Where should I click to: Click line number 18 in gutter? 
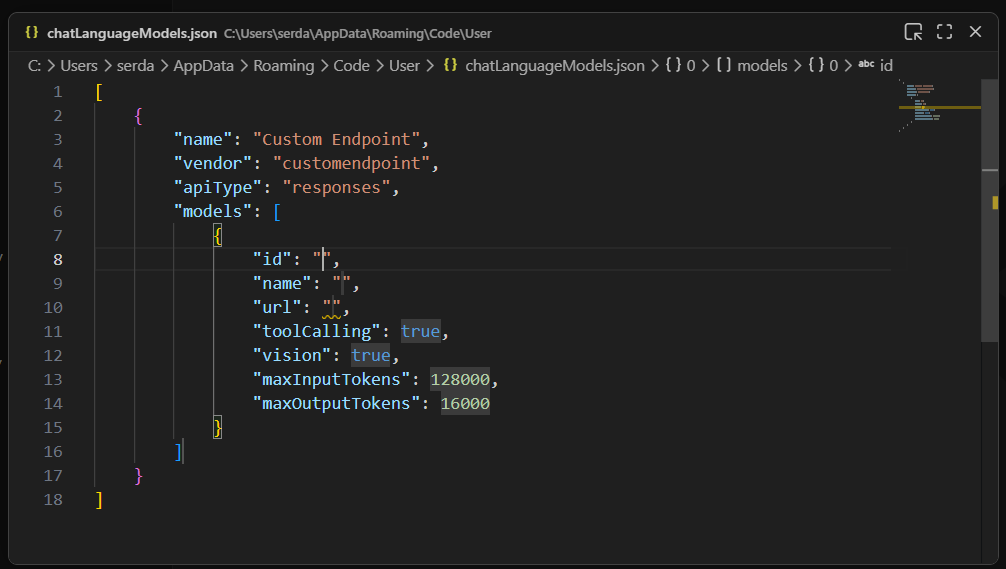point(53,499)
